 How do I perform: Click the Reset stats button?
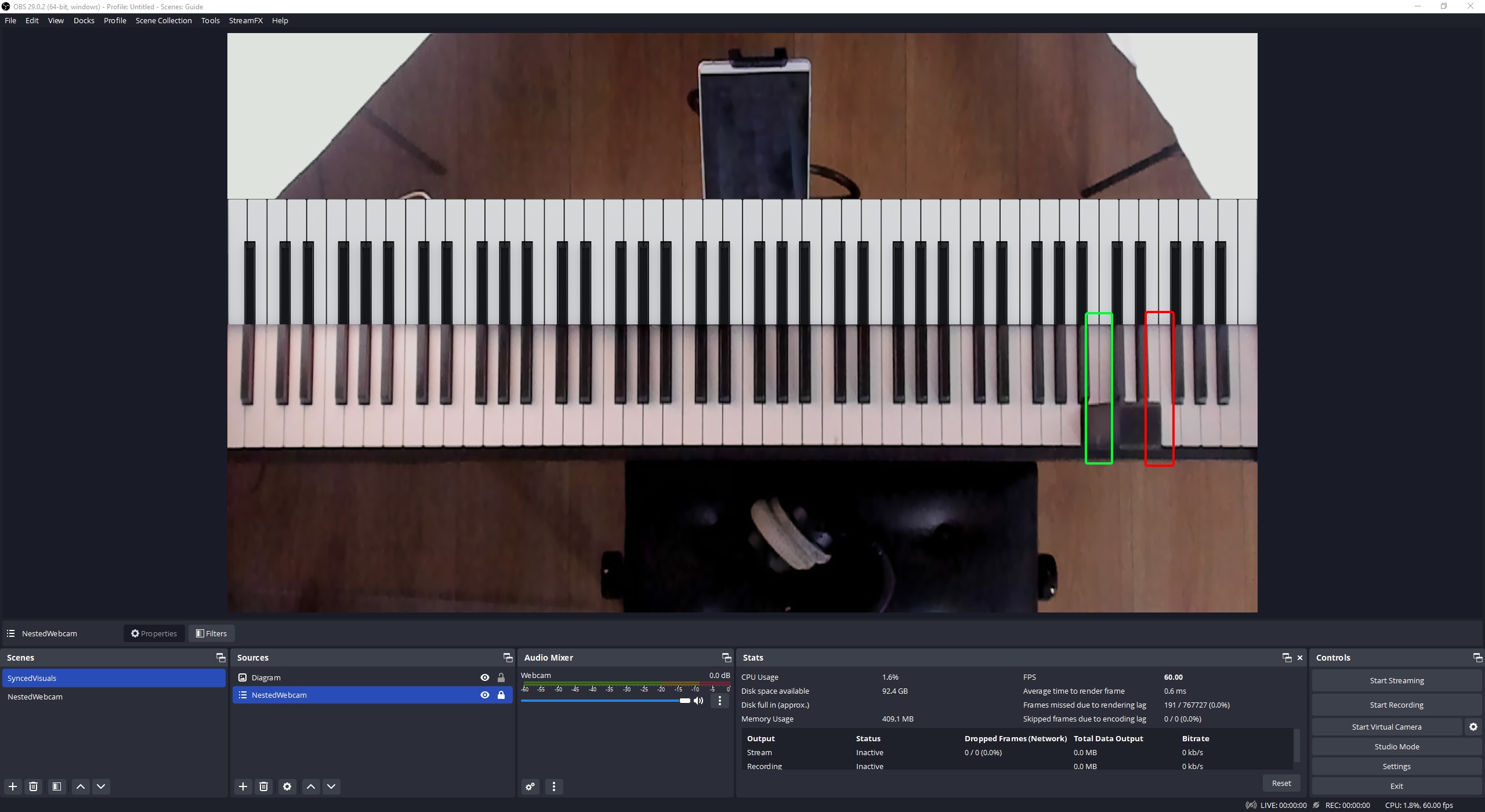[1281, 783]
